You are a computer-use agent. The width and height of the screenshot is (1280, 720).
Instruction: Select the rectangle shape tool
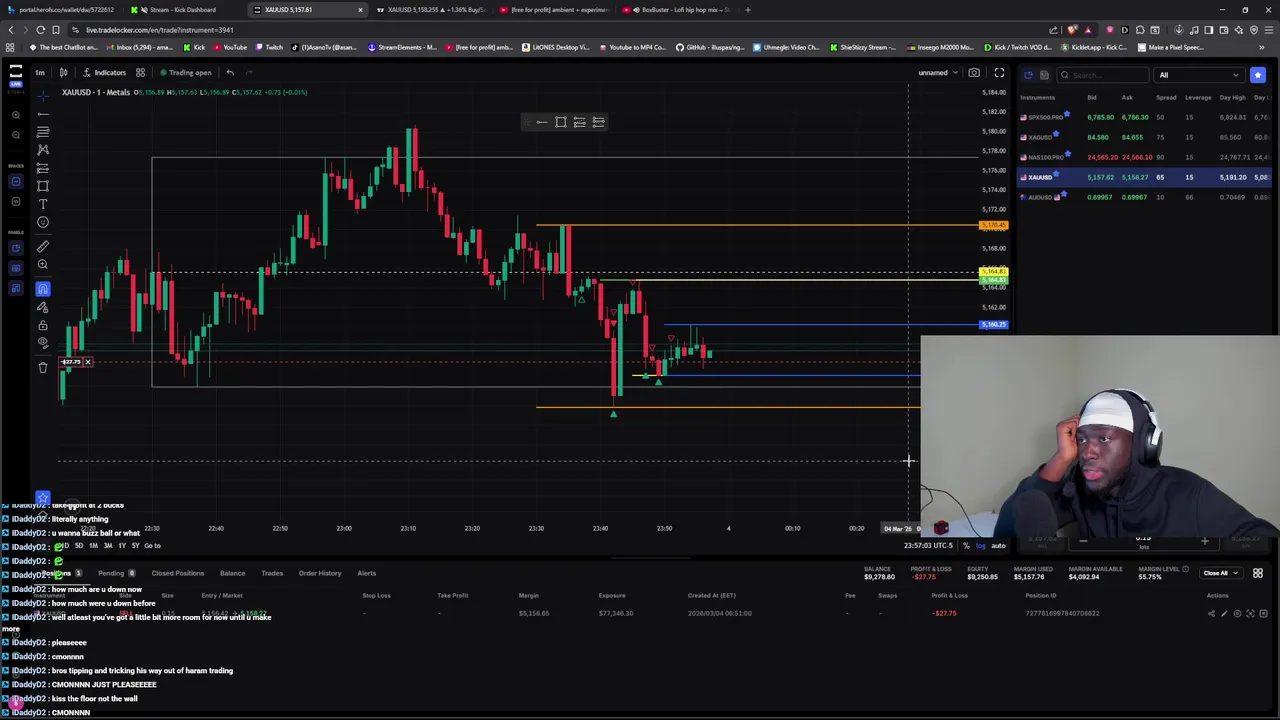[x=43, y=186]
